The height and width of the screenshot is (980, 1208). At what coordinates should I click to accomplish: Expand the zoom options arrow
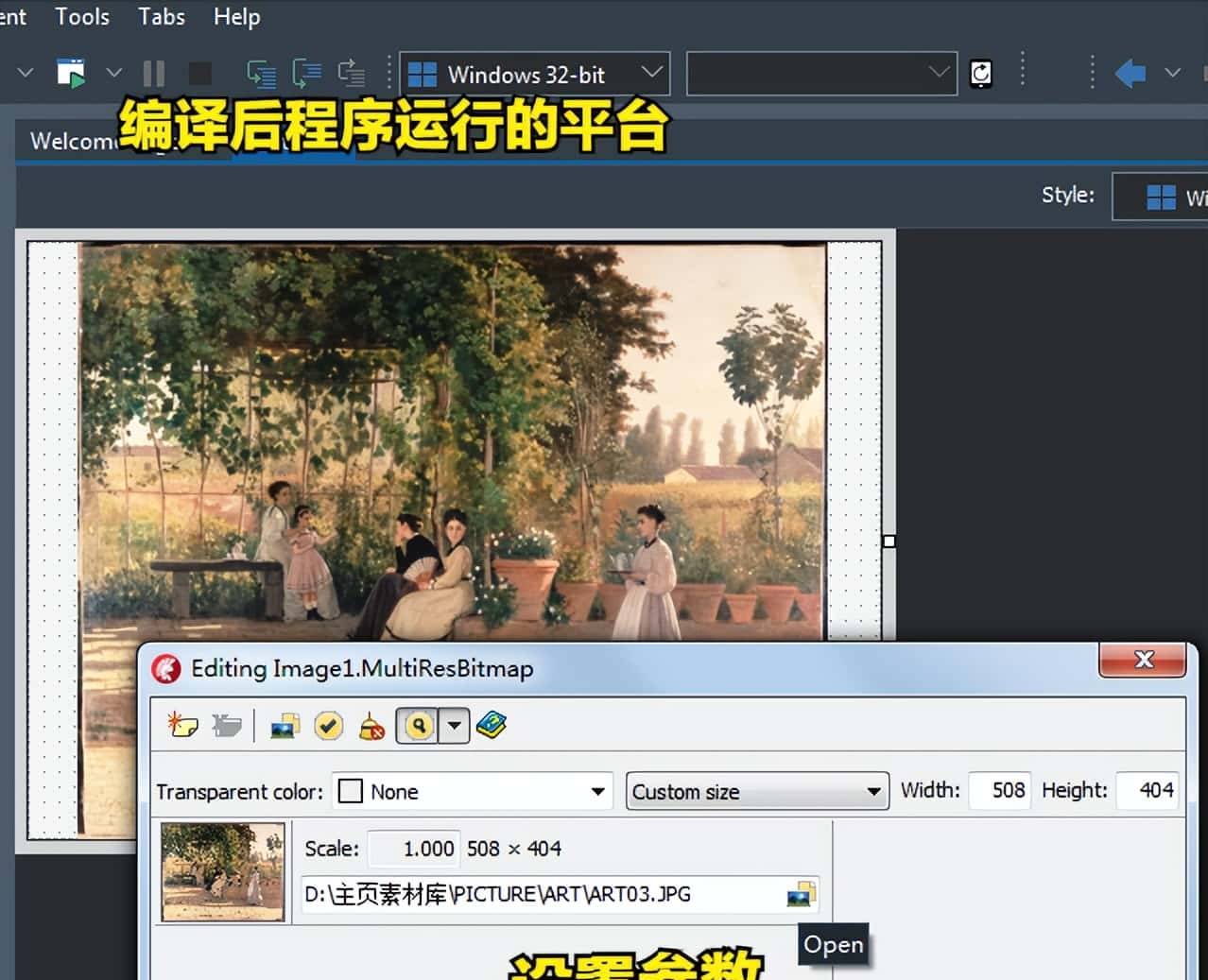pos(455,725)
